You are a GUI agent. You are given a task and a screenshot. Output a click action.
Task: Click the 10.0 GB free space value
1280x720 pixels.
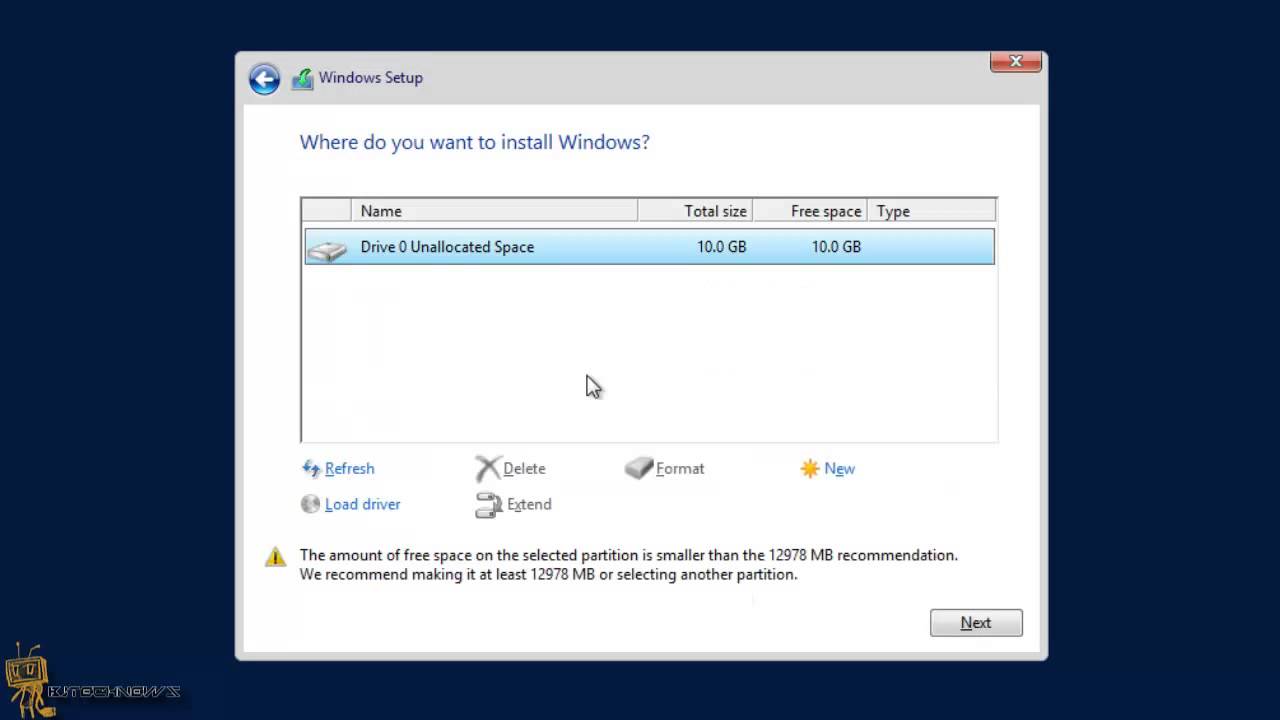pos(836,247)
